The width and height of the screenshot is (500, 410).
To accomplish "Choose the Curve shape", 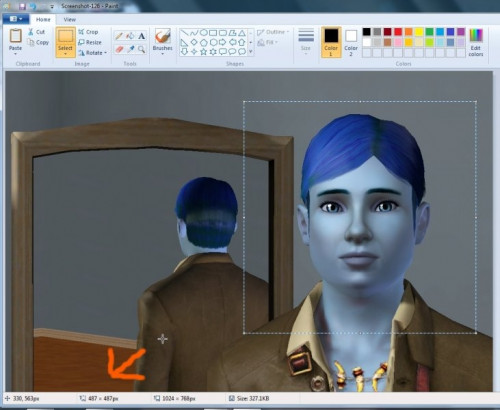I will click(x=194, y=33).
